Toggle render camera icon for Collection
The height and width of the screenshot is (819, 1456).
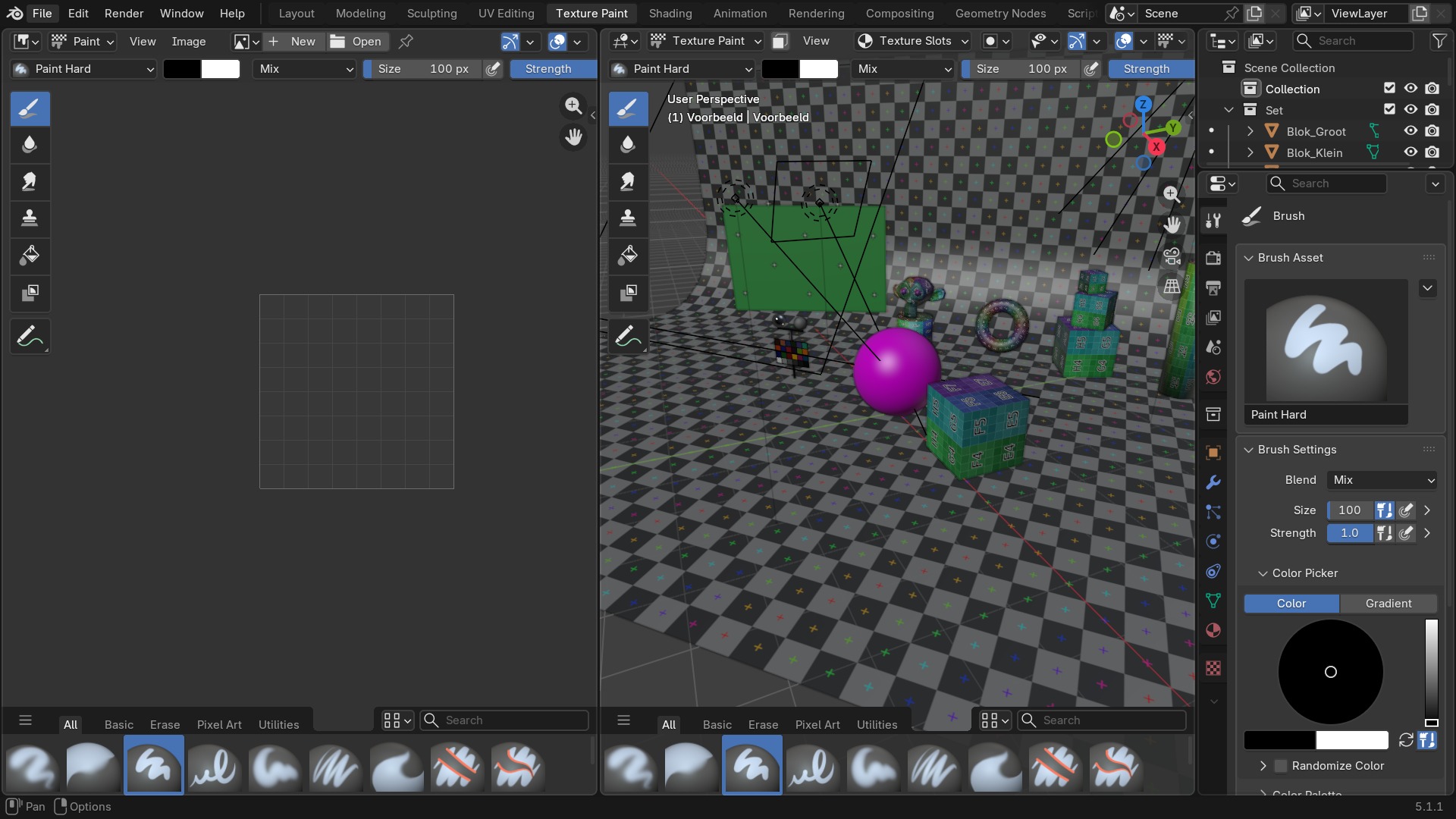pos(1432,89)
